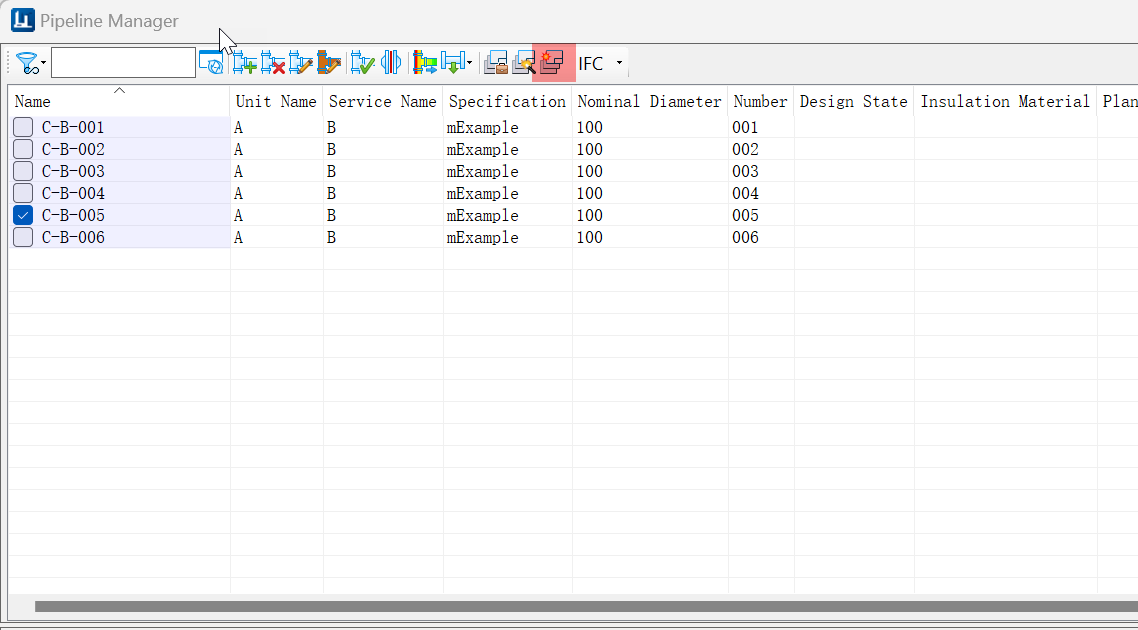This screenshot has width=1138, height=630.
Task: Check the checkbox for C-B-006
Action: coord(22,236)
